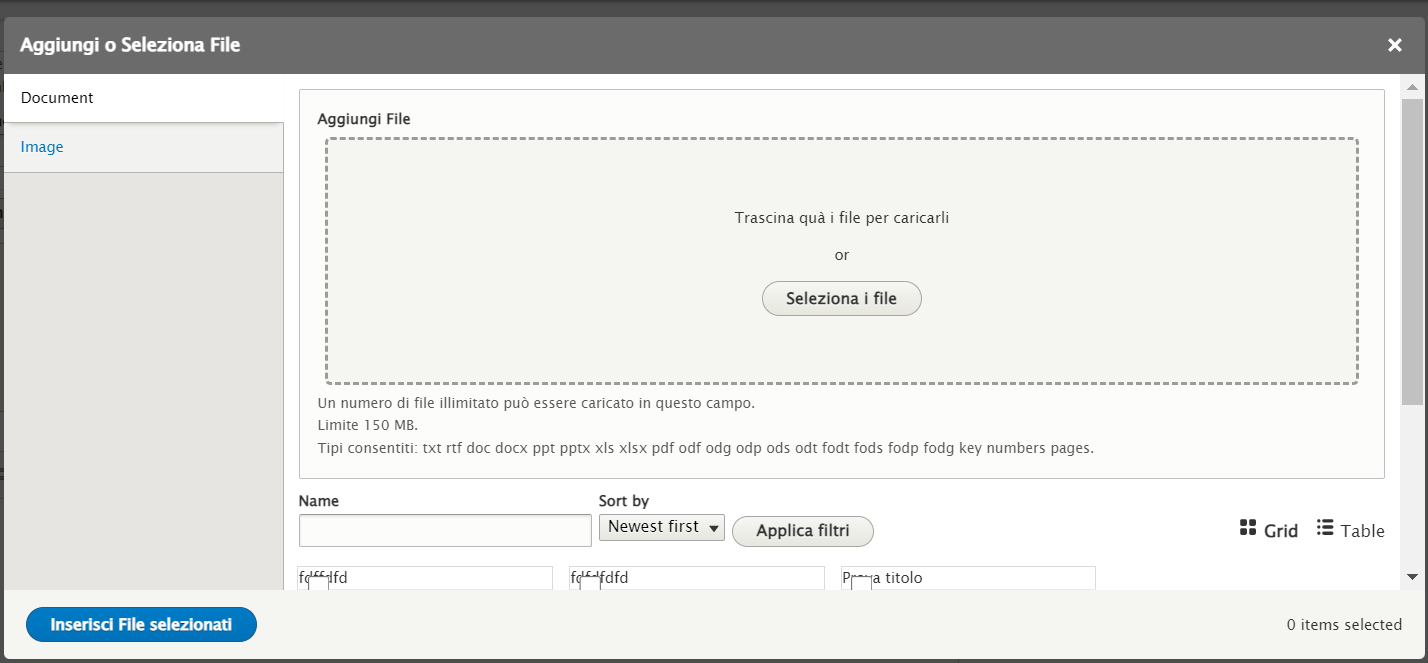Image resolution: width=1428 pixels, height=663 pixels.
Task: Close the Aggiungi o Seleziona File dialog
Action: pos(1394,45)
